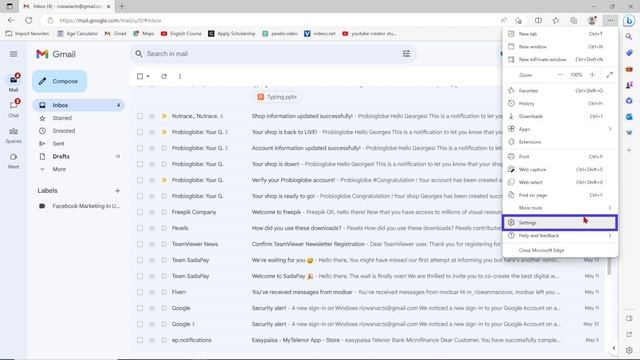Click the Bing sidebar icon

[x=629, y=20]
